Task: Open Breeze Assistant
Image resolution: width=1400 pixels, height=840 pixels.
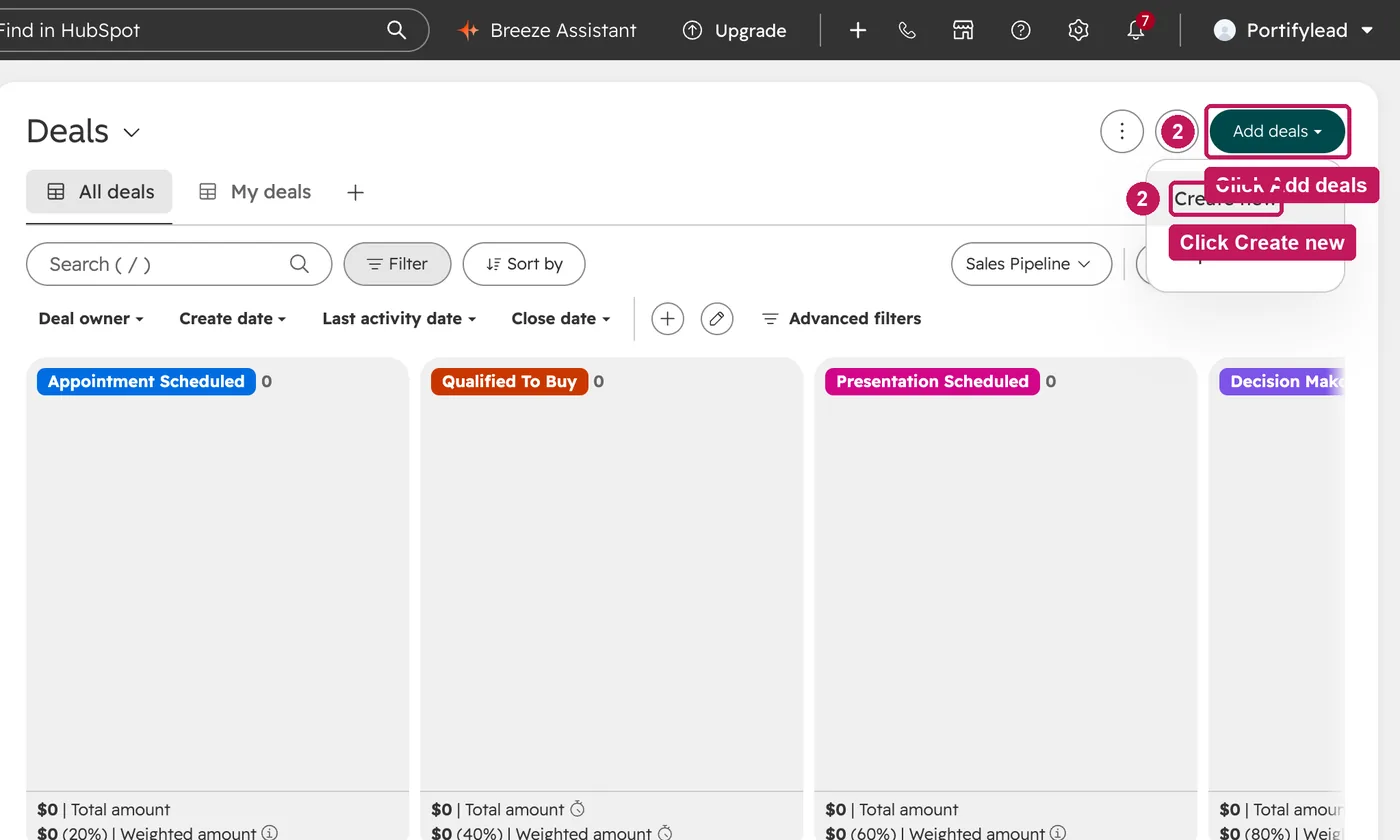Action: pyautogui.click(x=546, y=30)
